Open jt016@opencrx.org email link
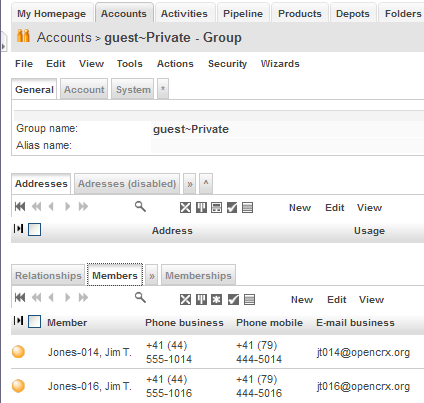Viewport: 424px width, 403px height. pos(363,386)
